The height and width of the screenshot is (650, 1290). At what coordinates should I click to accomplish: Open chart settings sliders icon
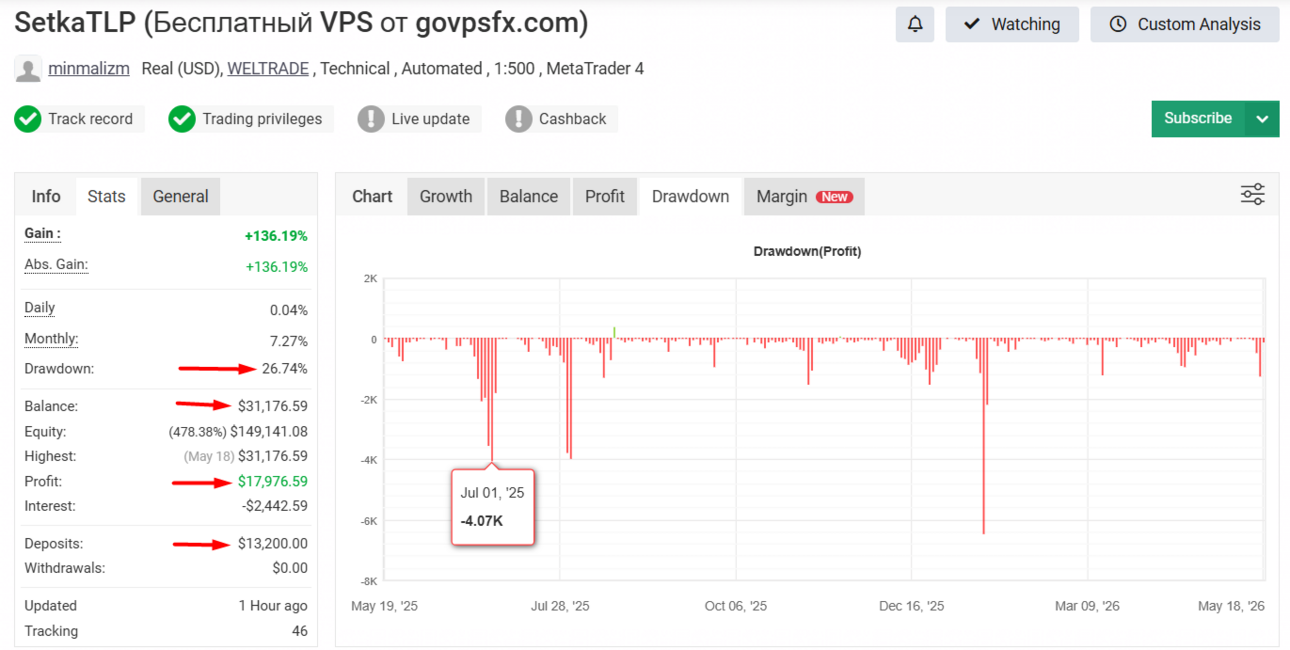tap(1252, 194)
